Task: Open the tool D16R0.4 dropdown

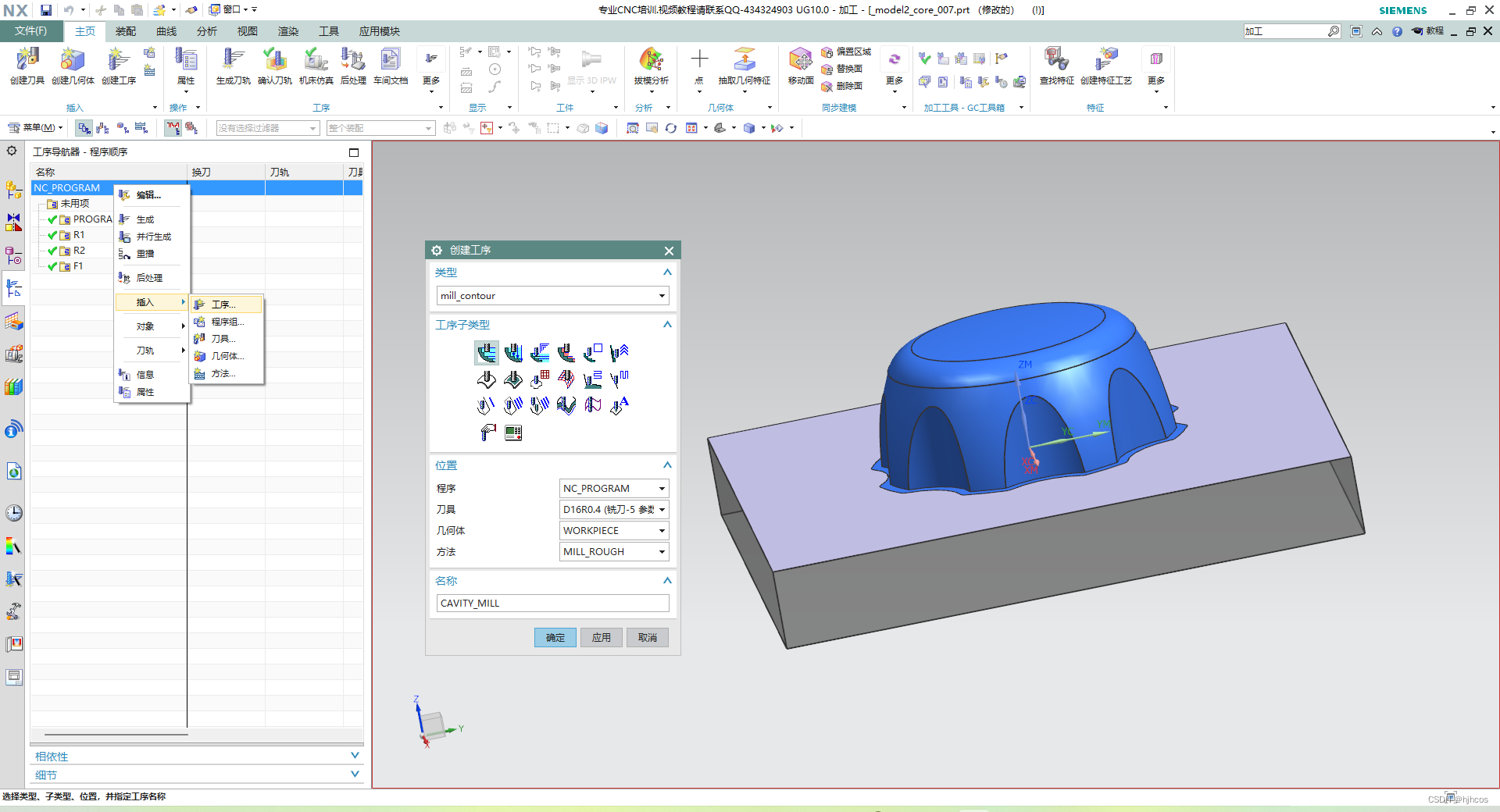Action: tap(614, 509)
